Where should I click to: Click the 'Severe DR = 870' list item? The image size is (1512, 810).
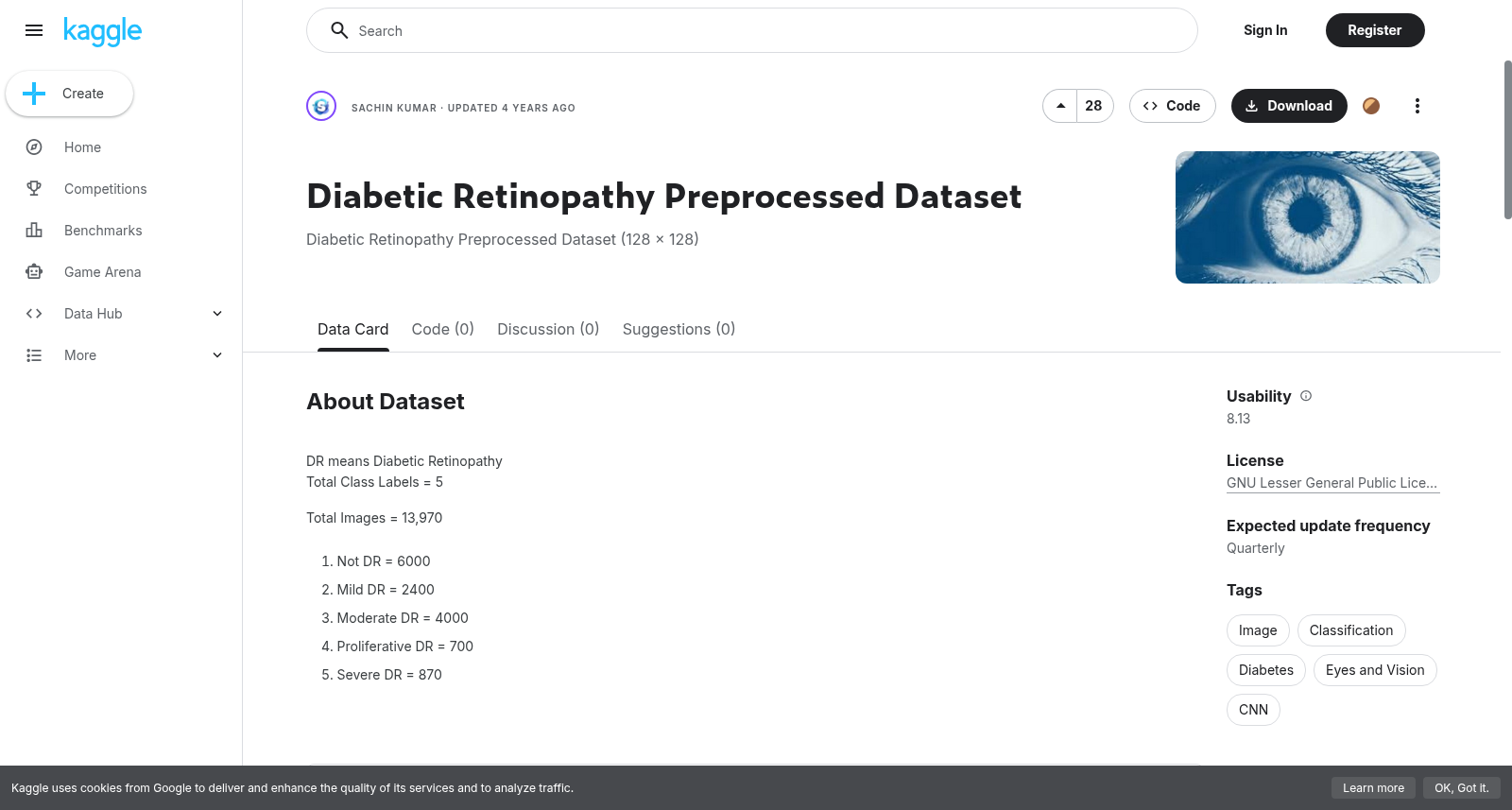pyautogui.click(x=389, y=675)
